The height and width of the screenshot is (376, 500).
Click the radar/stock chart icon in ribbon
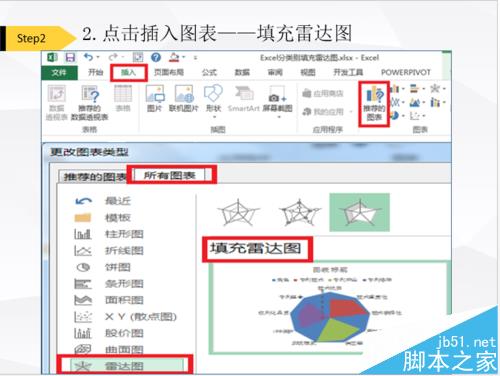[435, 89]
